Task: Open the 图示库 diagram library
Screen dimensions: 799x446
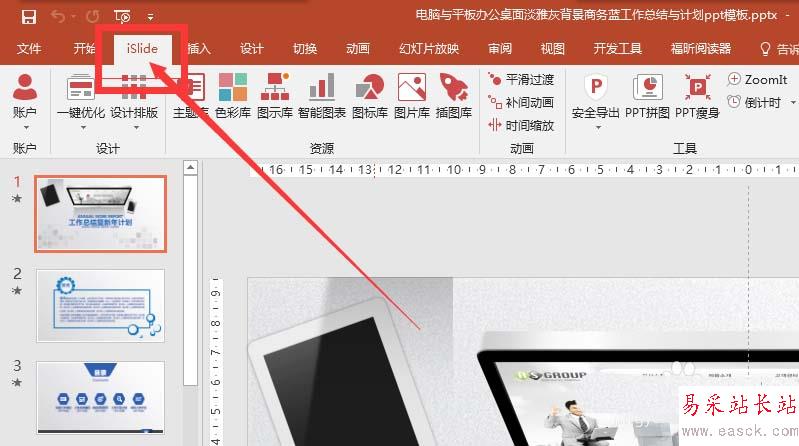Action: coord(275,95)
